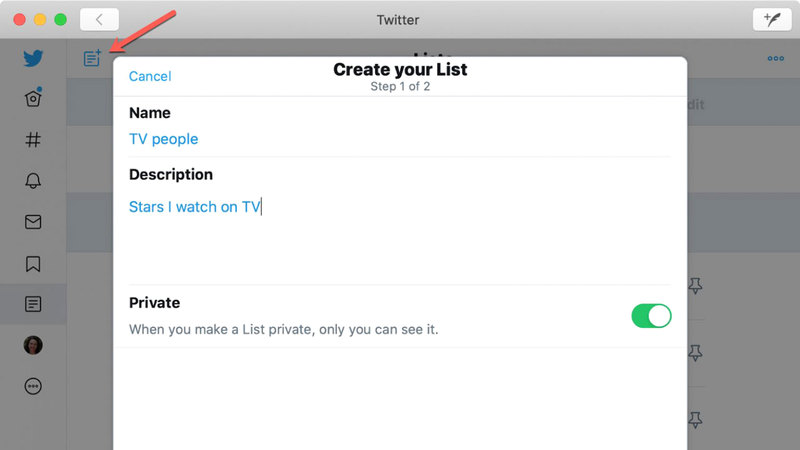800x450 pixels.
Task: Open the Notifications bell
Action: pos(33,181)
